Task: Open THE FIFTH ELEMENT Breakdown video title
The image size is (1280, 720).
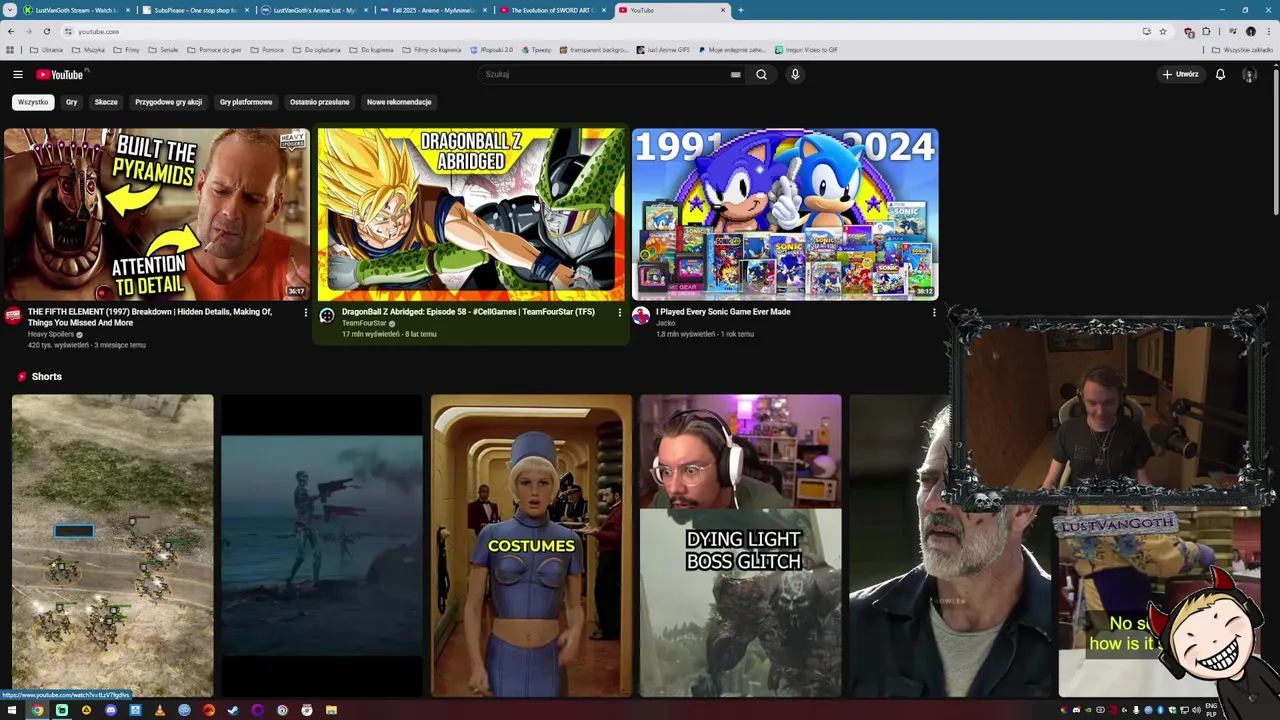Action: tap(150, 317)
